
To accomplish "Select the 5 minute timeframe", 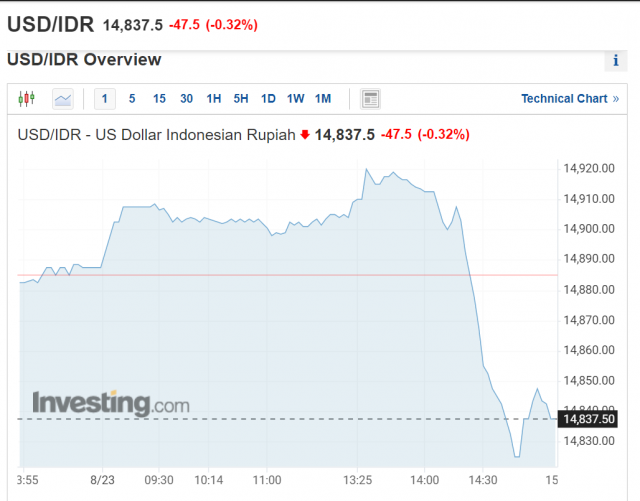I will point(132,99).
